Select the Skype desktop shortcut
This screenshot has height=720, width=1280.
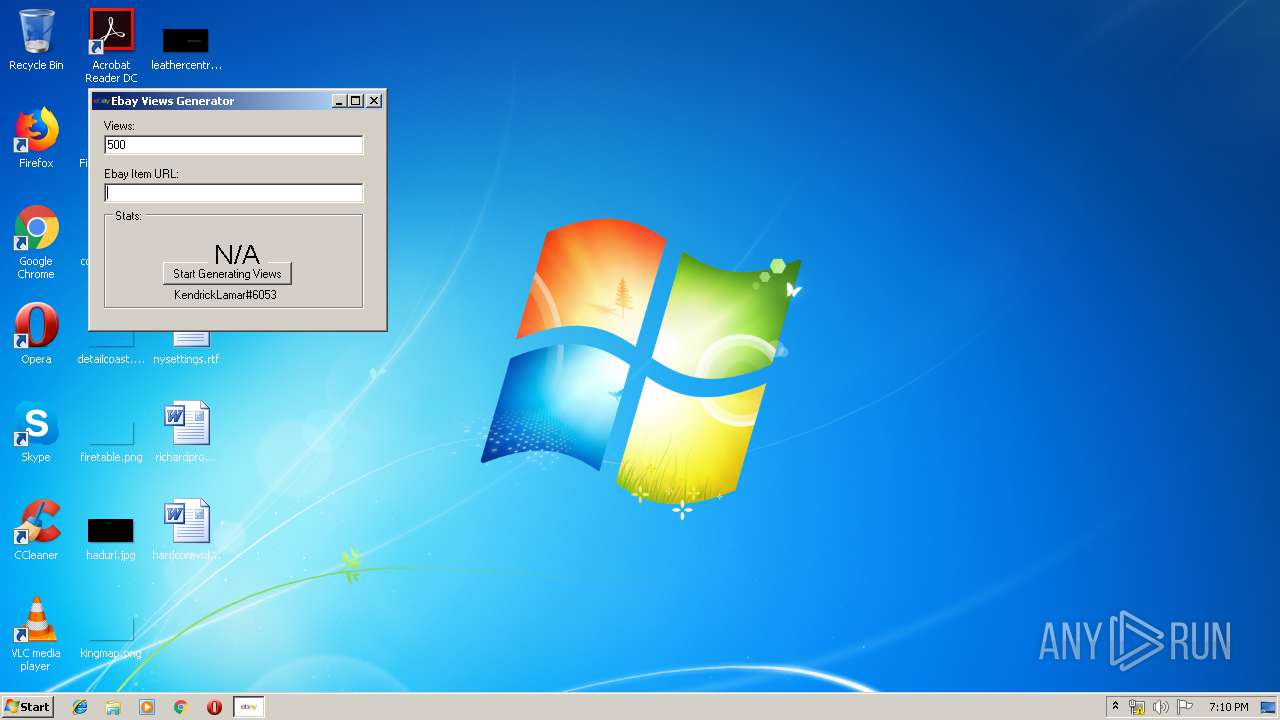pyautogui.click(x=36, y=432)
